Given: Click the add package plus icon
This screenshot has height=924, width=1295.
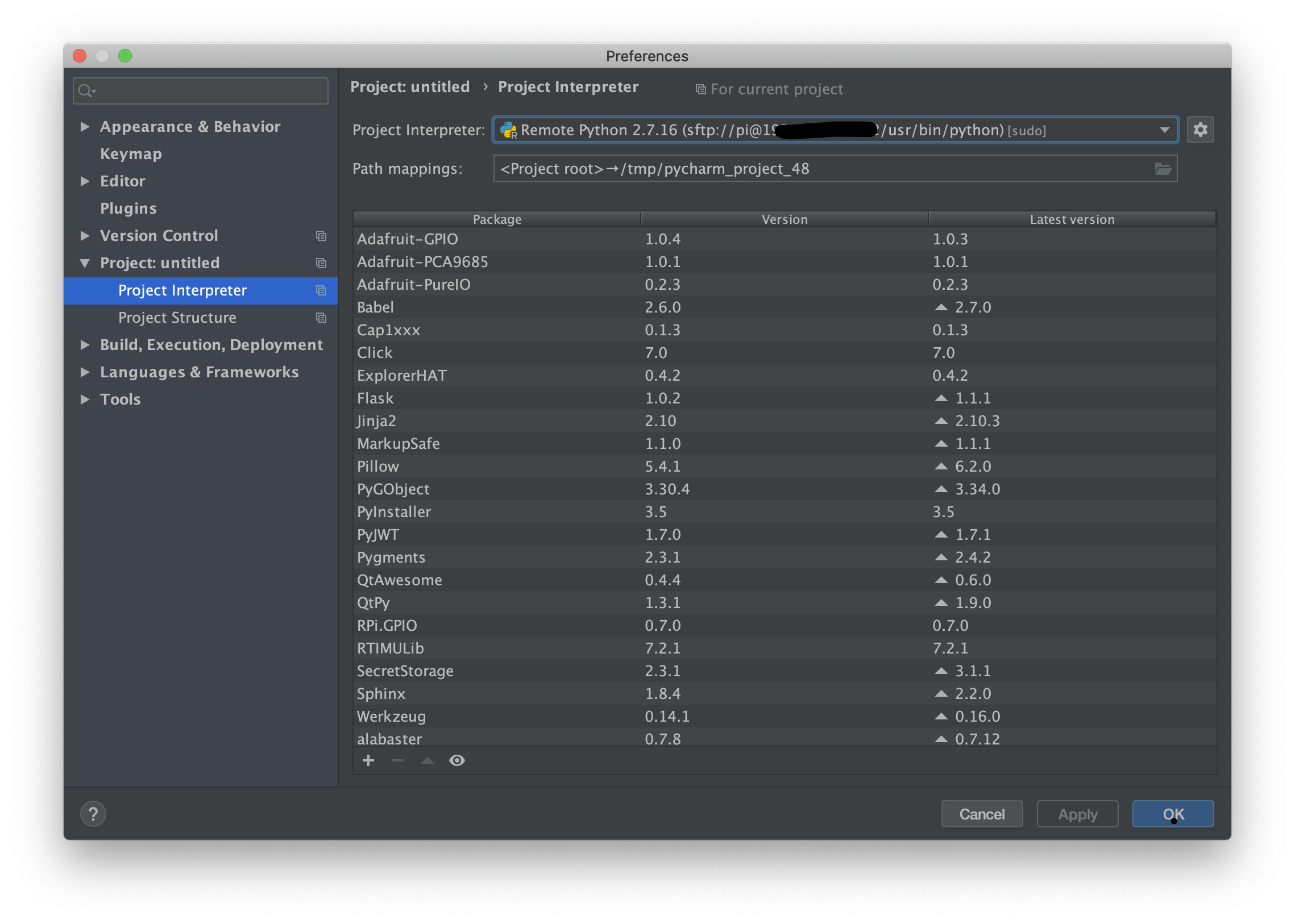Looking at the screenshot, I should click(368, 760).
